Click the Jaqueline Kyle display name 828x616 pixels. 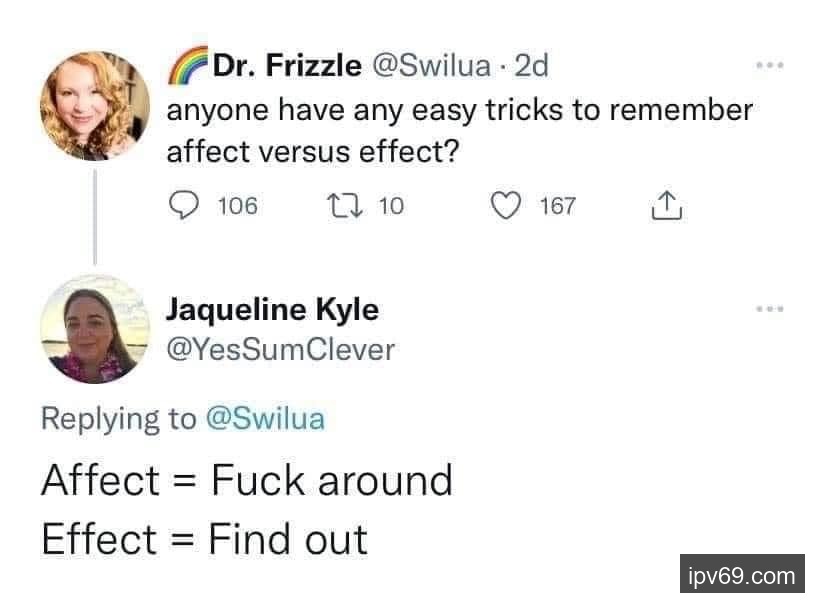click(x=272, y=310)
